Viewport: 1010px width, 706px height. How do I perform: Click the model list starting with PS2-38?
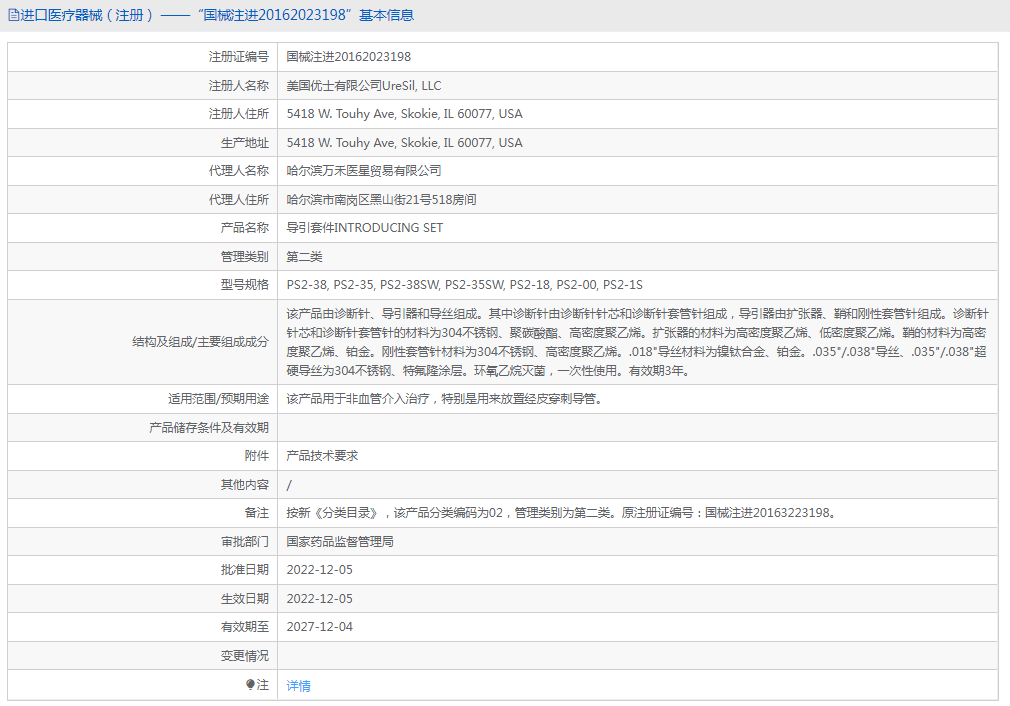464,285
